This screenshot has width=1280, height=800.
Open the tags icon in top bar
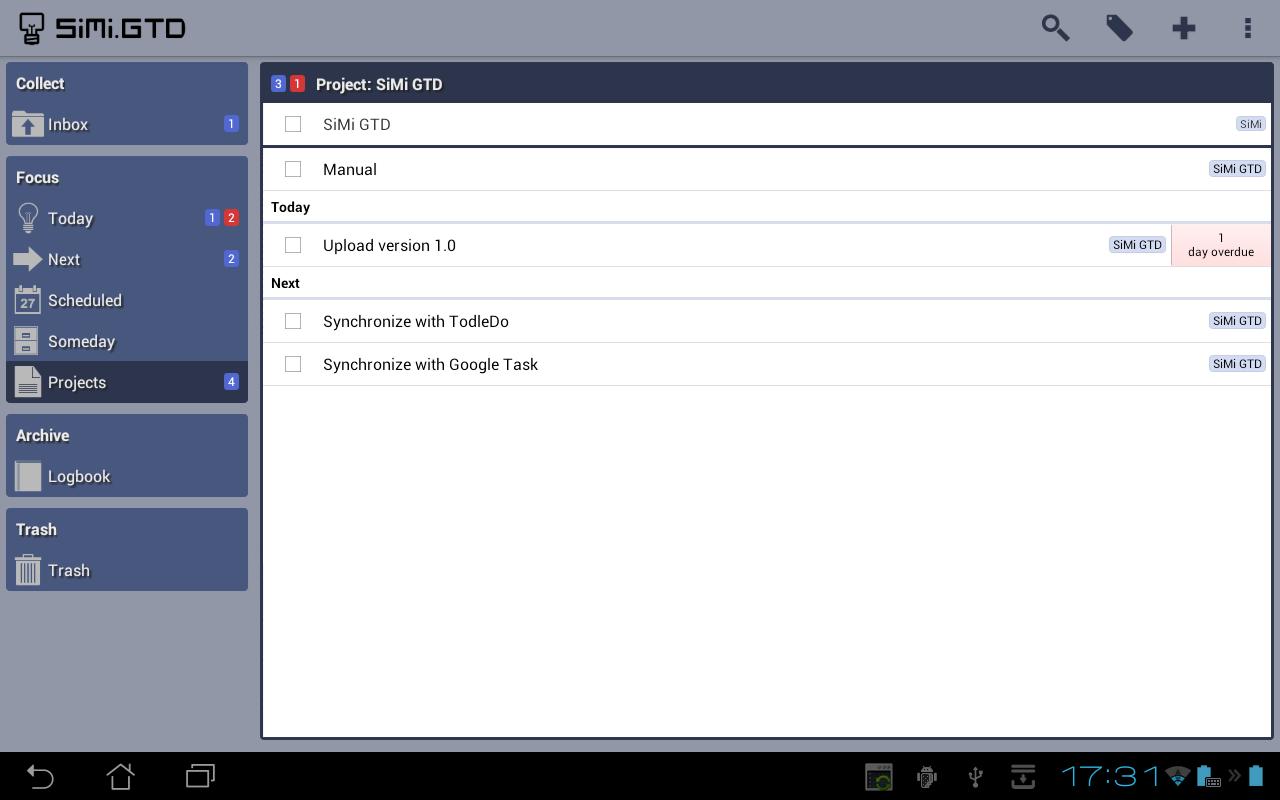(x=1119, y=27)
